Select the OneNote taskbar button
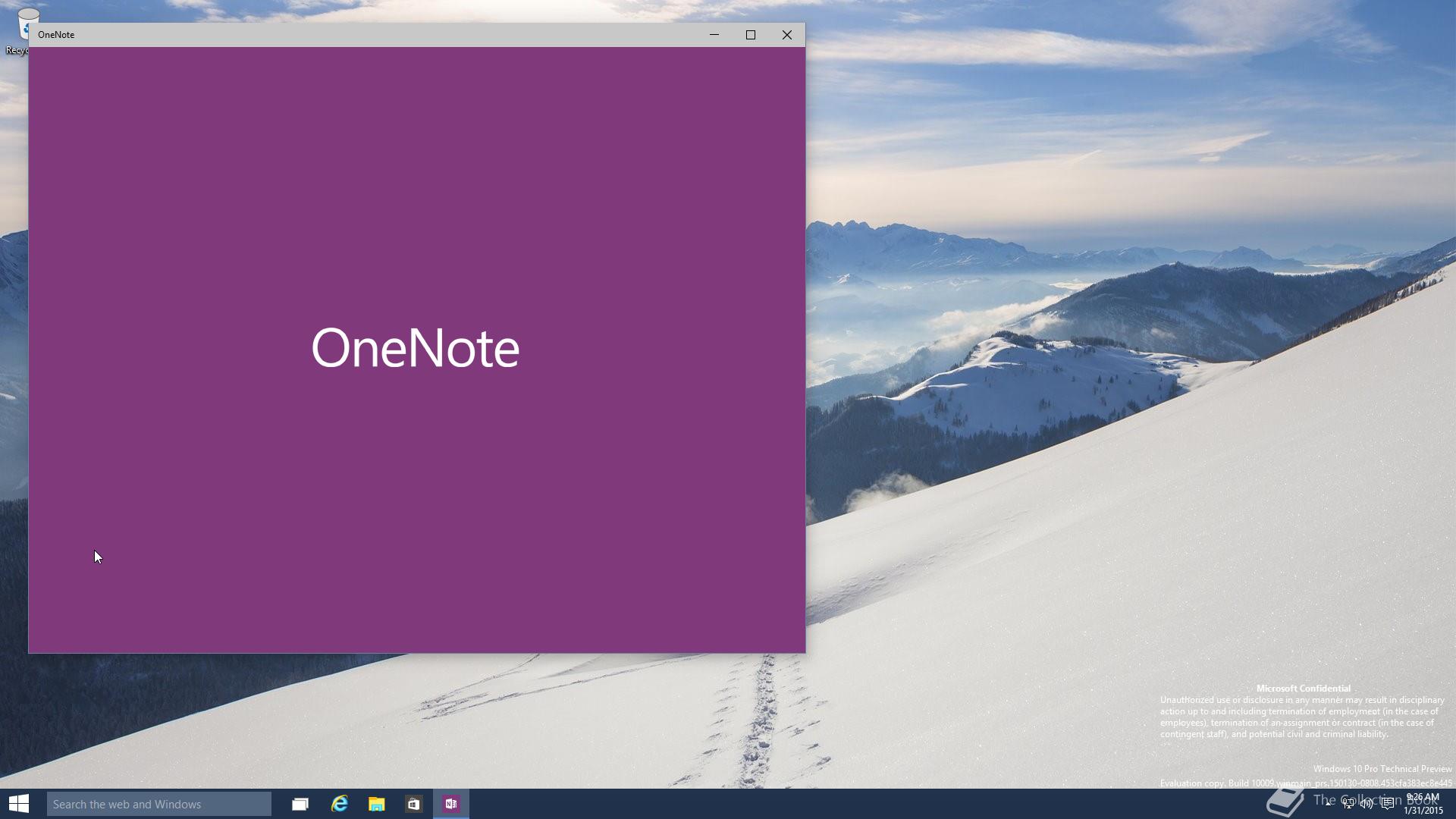The height and width of the screenshot is (819, 1456). click(x=451, y=804)
